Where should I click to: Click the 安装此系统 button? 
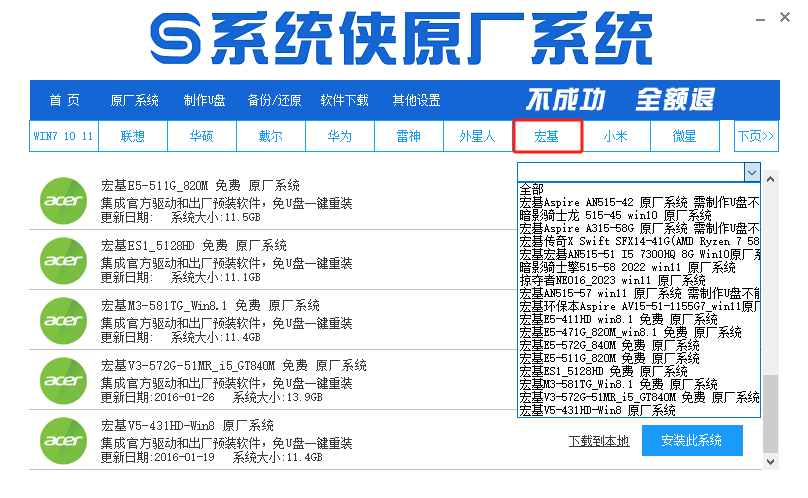692,440
